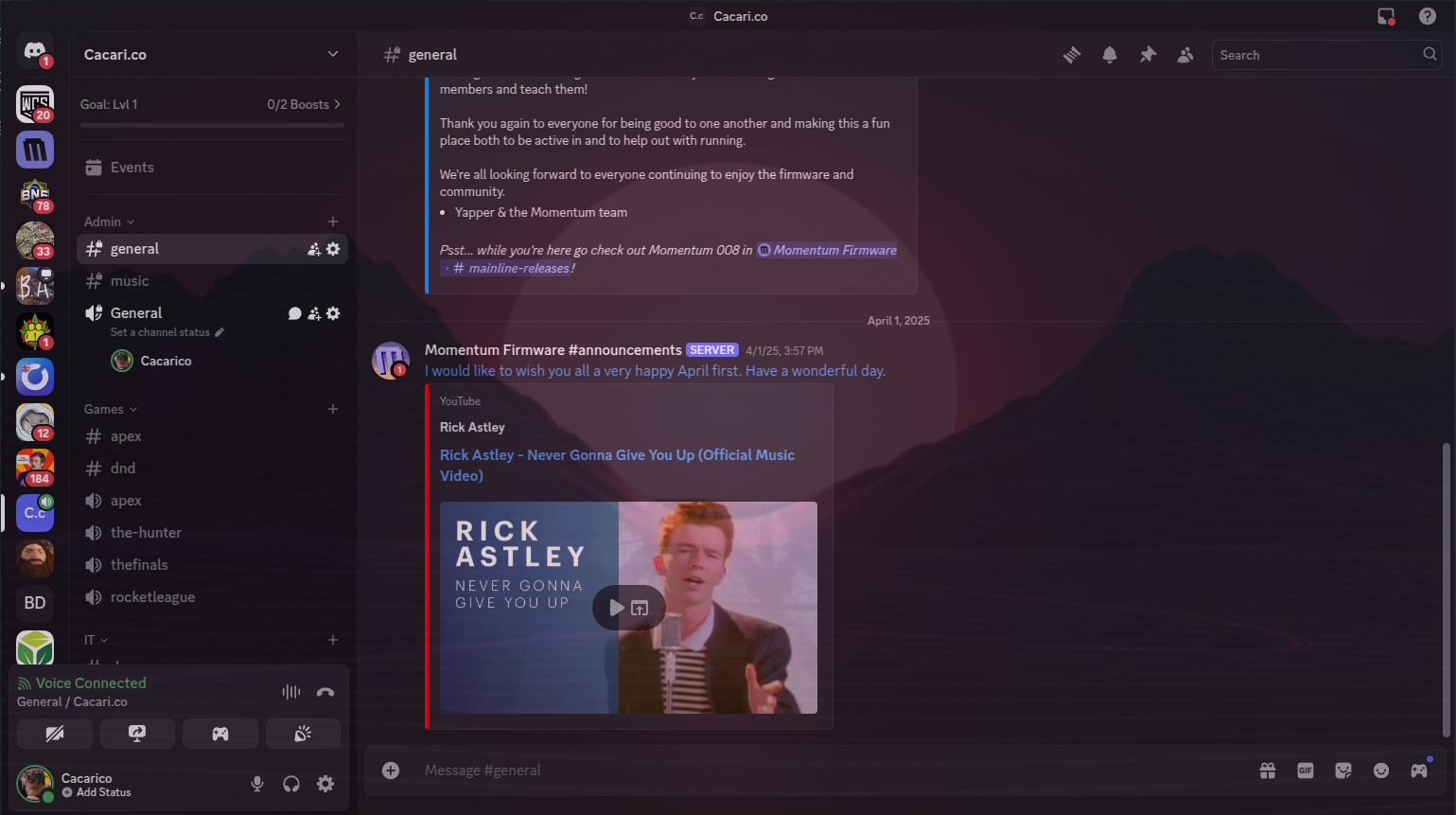Image resolution: width=1456 pixels, height=815 pixels.
Task: Focus the Message #general input box
Action: coord(833,771)
